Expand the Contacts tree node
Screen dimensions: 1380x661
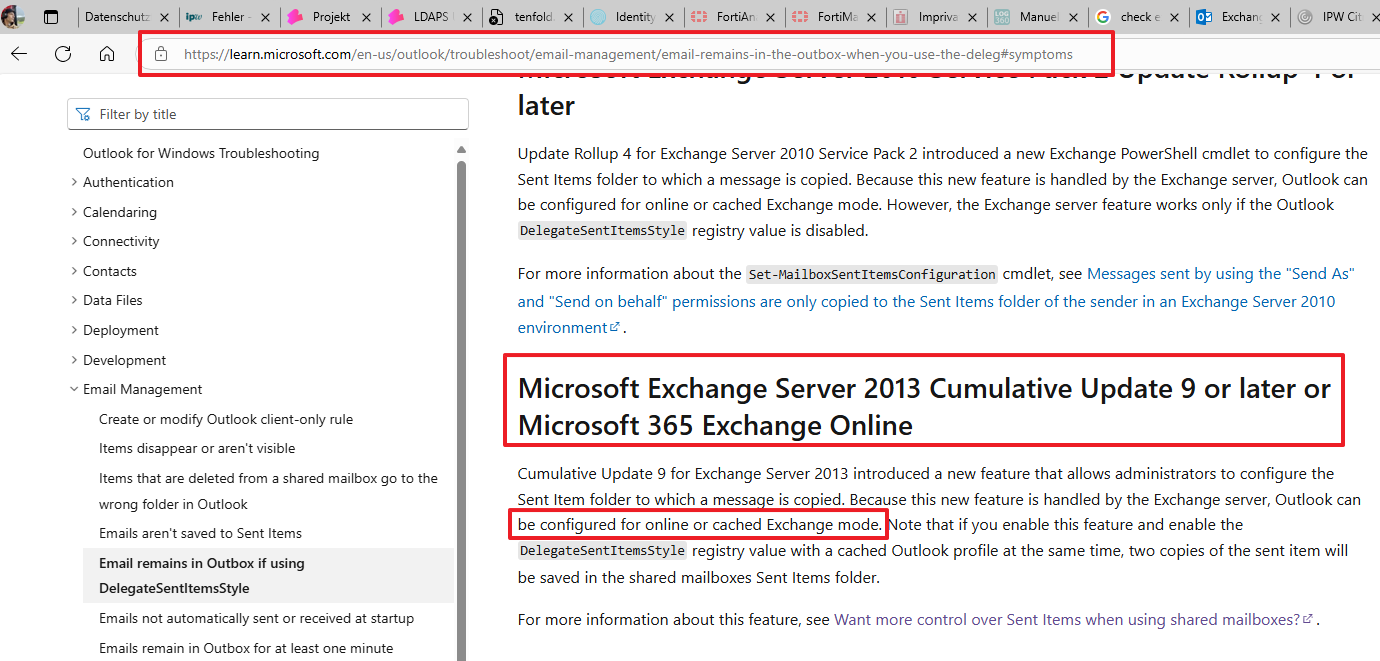[x=75, y=271]
